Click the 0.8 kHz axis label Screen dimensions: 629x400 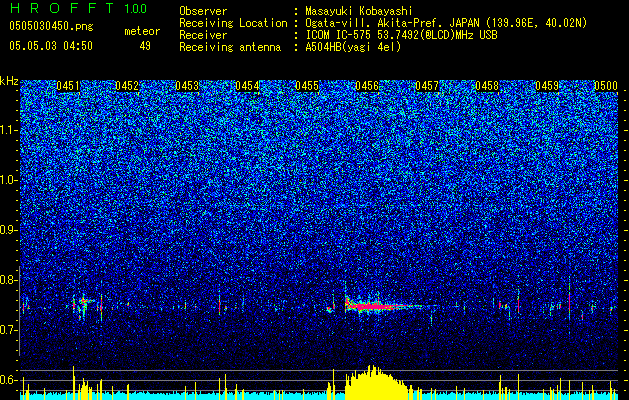9,280
